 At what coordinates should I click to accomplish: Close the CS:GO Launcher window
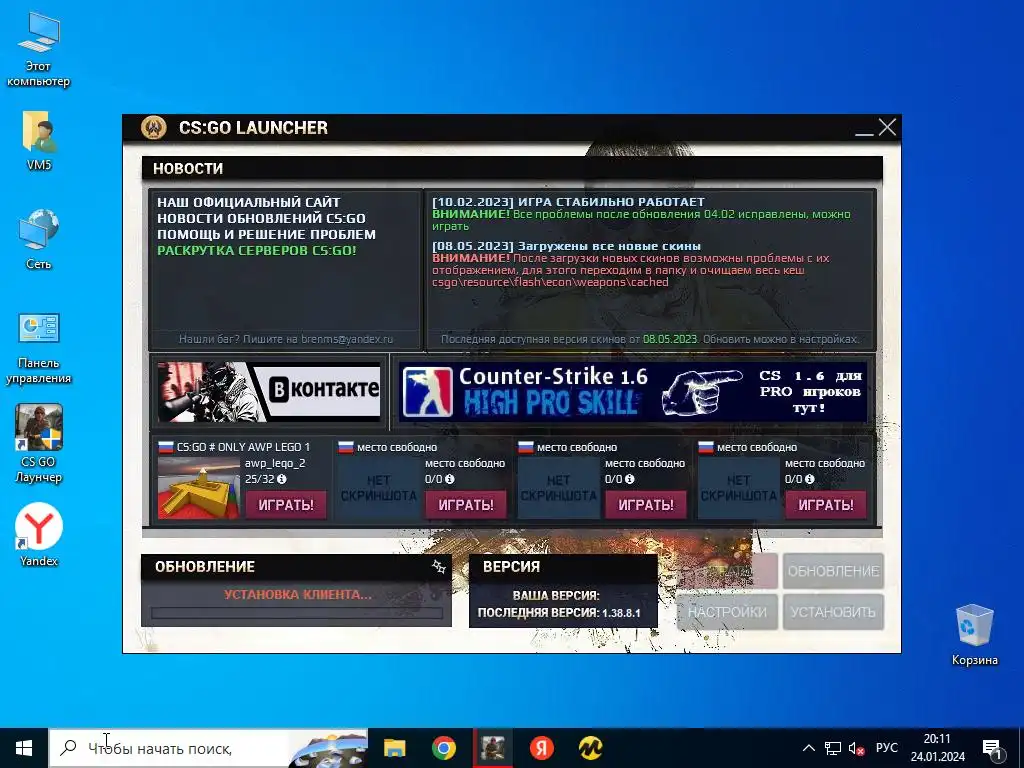point(887,127)
